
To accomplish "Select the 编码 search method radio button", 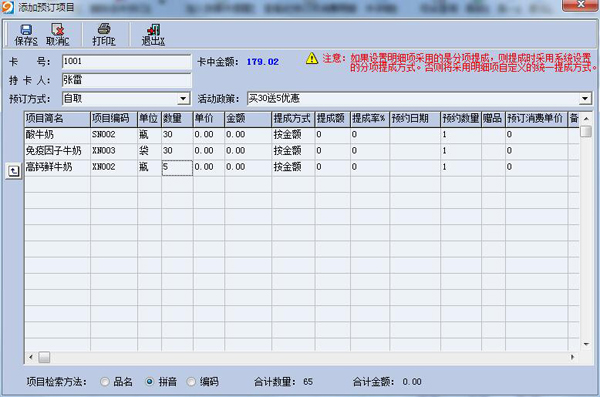I will [191, 382].
